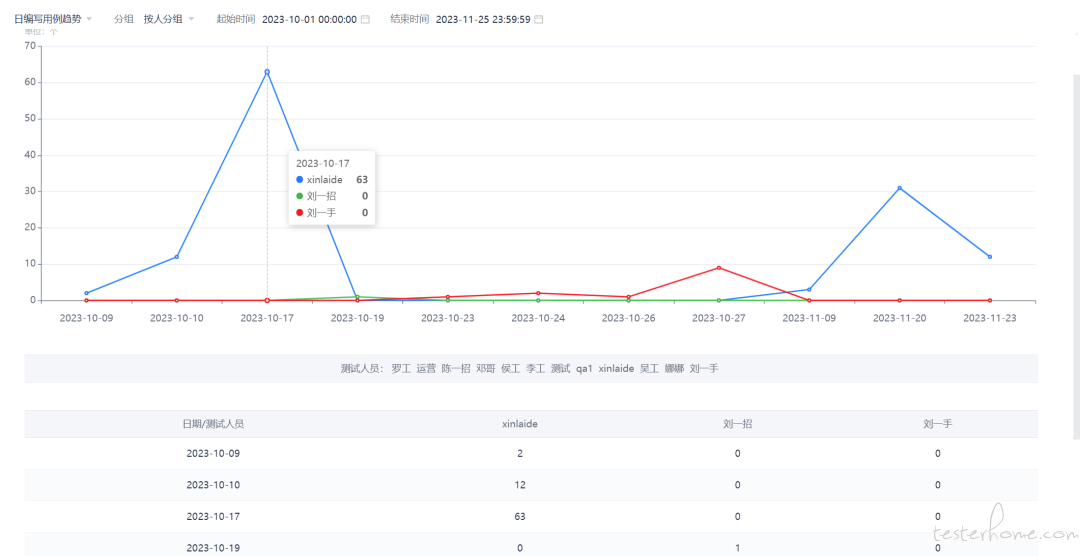
Task: Open the start time calendar icon
Action: [x=366, y=19]
